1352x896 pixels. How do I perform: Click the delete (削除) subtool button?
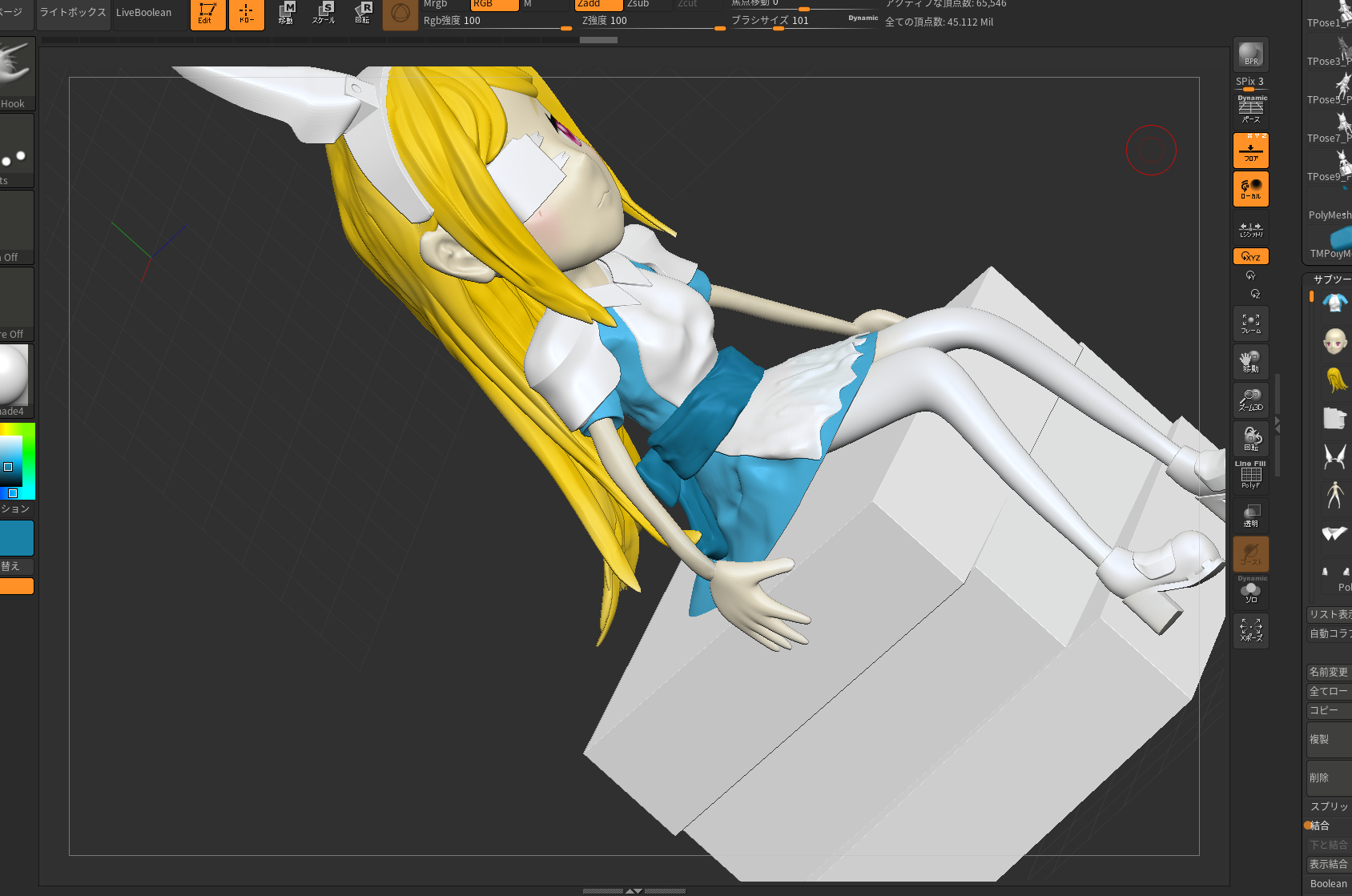1330,777
